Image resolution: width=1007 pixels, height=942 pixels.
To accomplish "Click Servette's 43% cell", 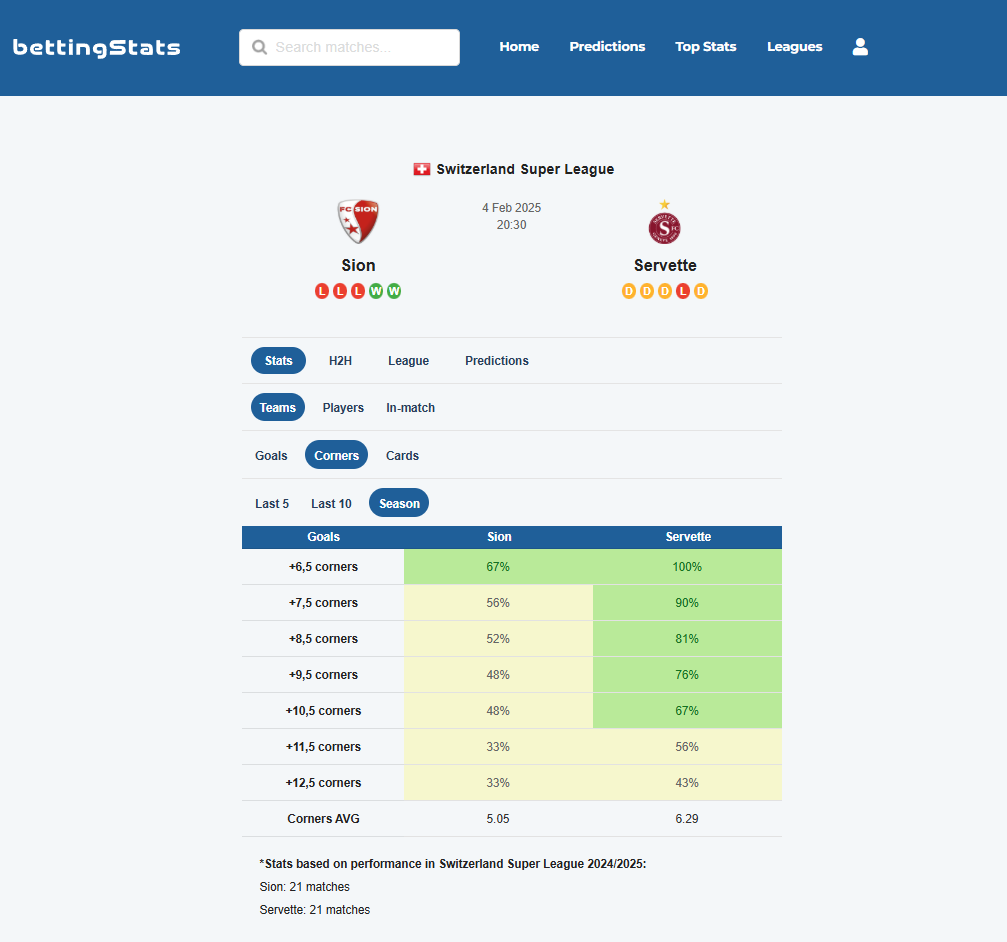I will (687, 783).
